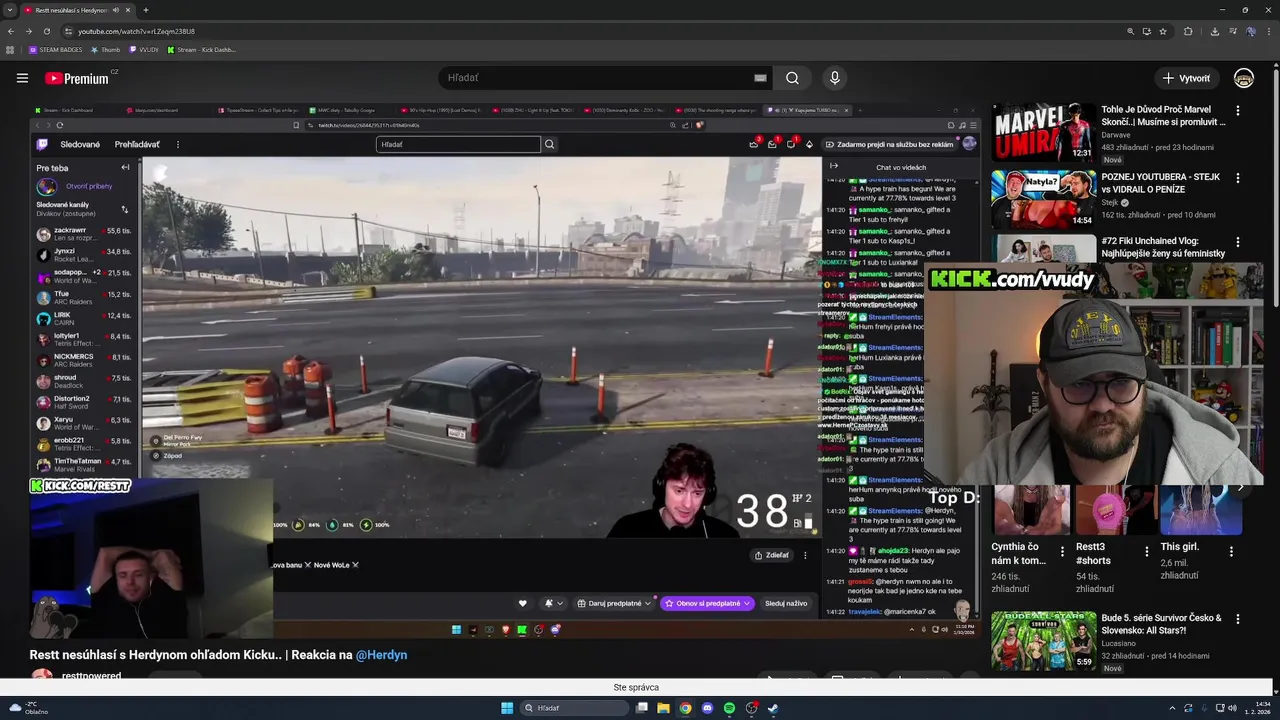Screen dimensions: 1280x720
Task: Open Steam from the taskbar
Action: (x=773, y=708)
